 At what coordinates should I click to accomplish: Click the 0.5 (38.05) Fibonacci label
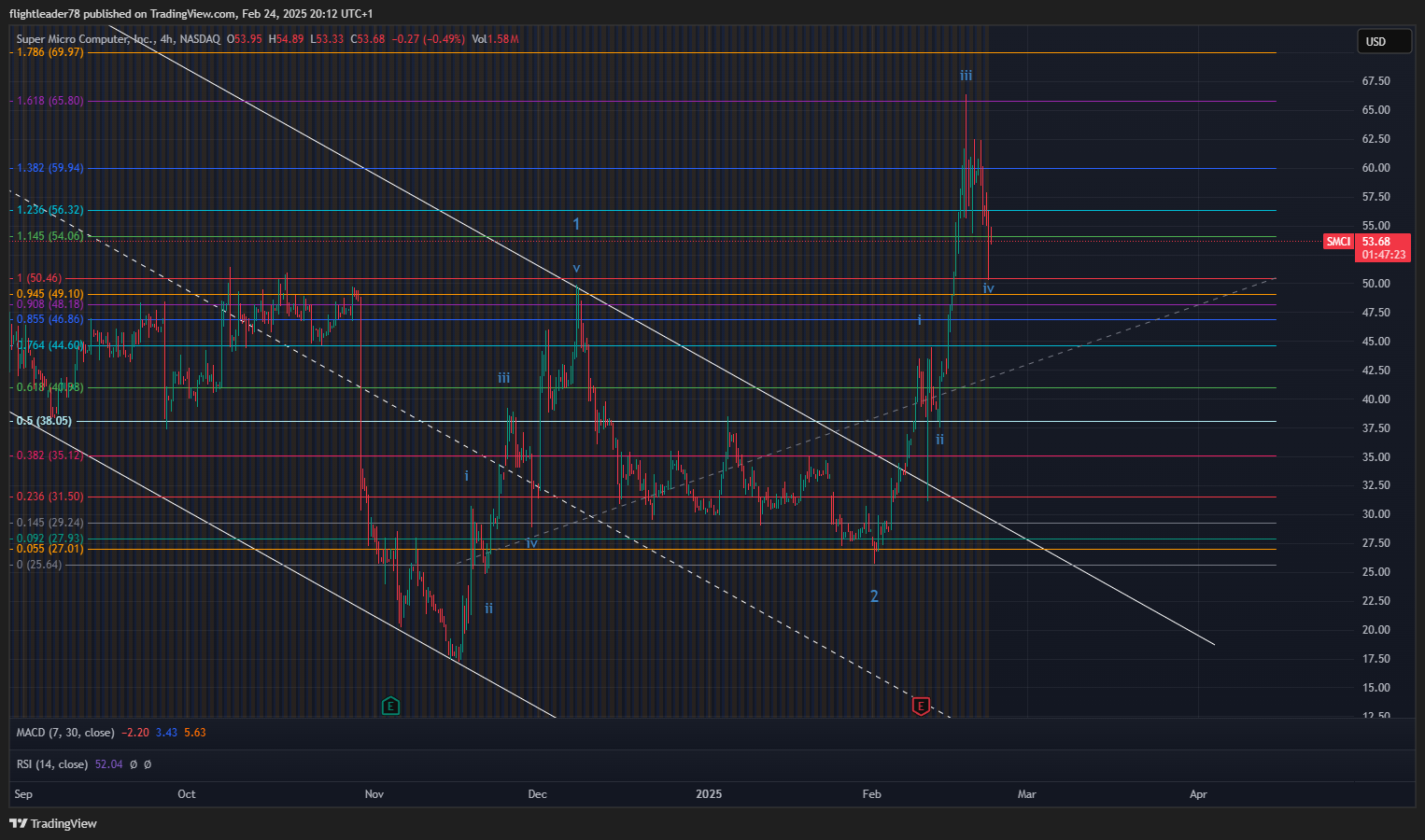pos(44,421)
